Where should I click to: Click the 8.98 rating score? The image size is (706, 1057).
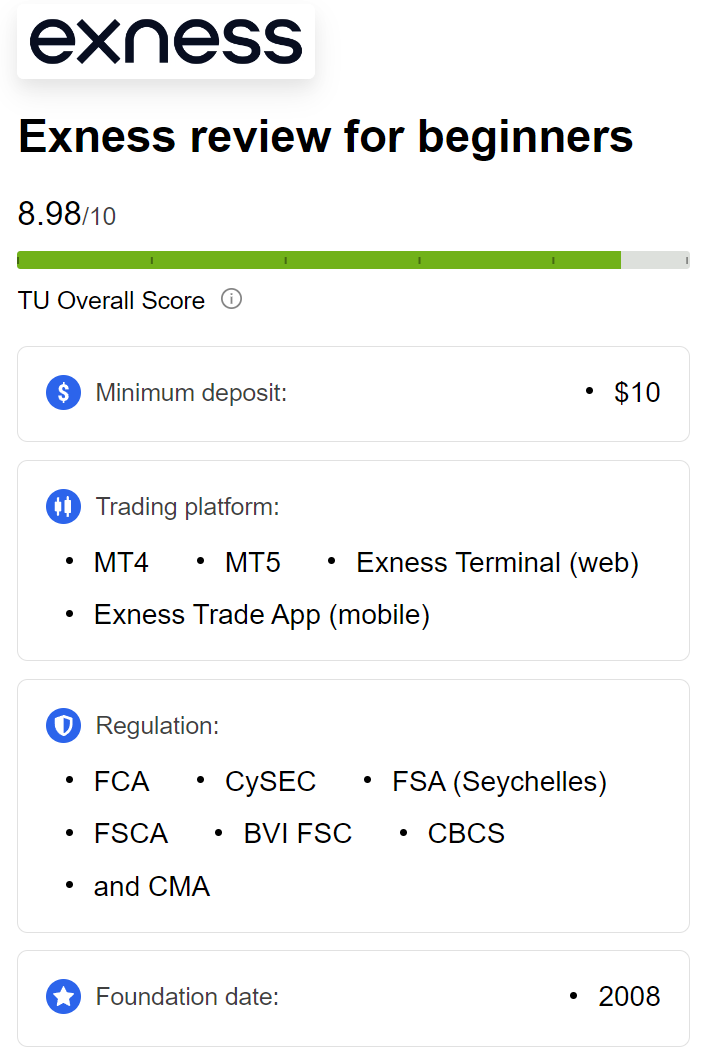click(x=50, y=213)
